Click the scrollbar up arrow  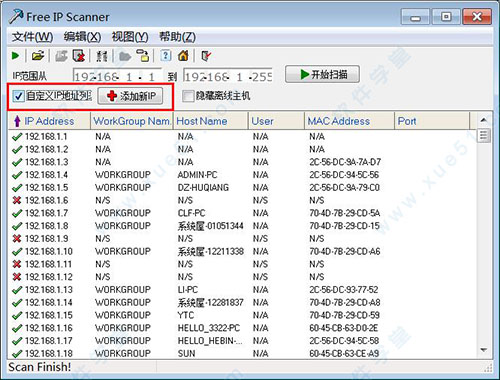pyautogui.click(x=484, y=120)
